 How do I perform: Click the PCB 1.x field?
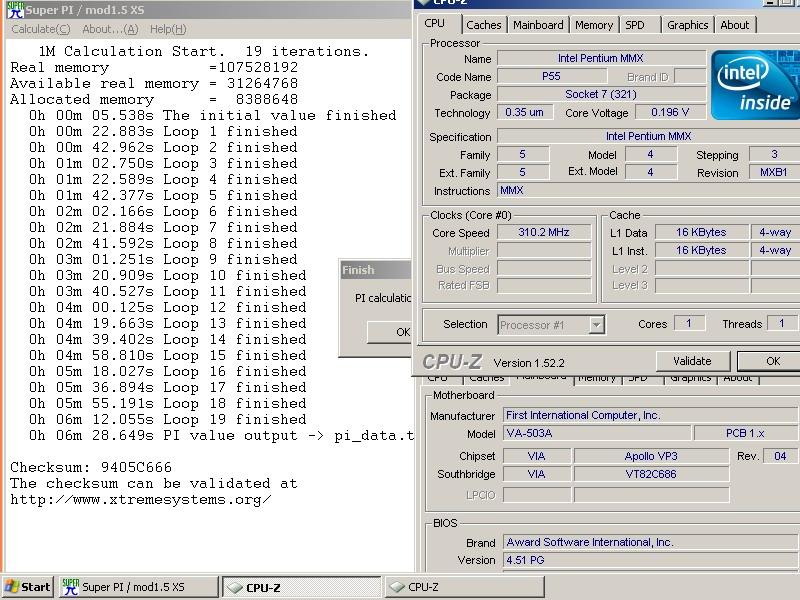[746, 433]
